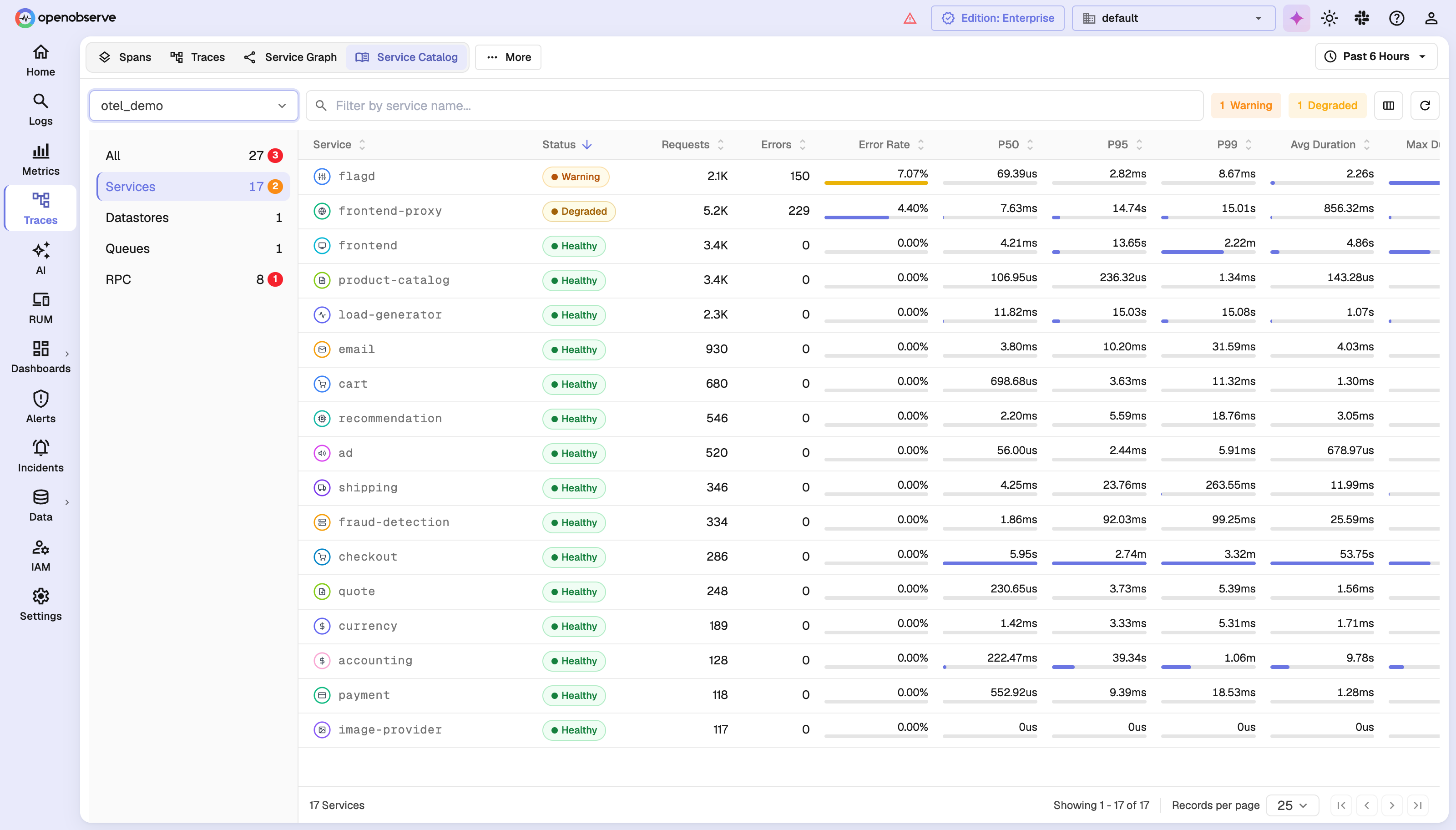Sort by Error Rate column
1456x830 pixels.
[x=891, y=144]
